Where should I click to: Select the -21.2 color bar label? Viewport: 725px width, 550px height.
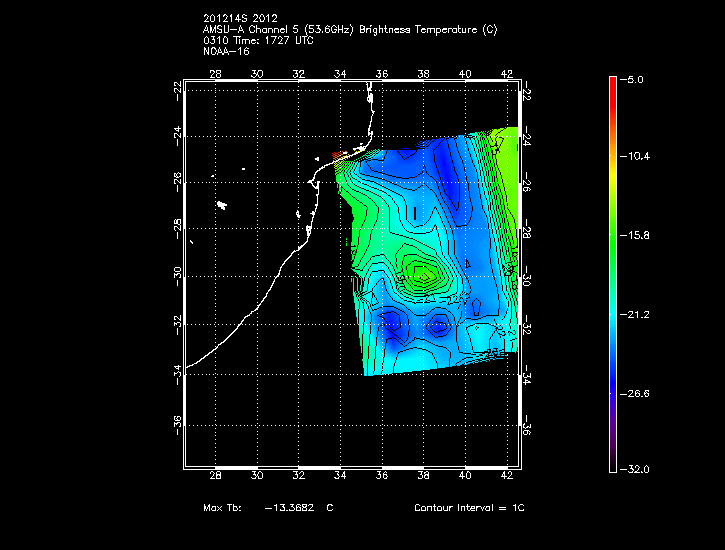click(638, 314)
